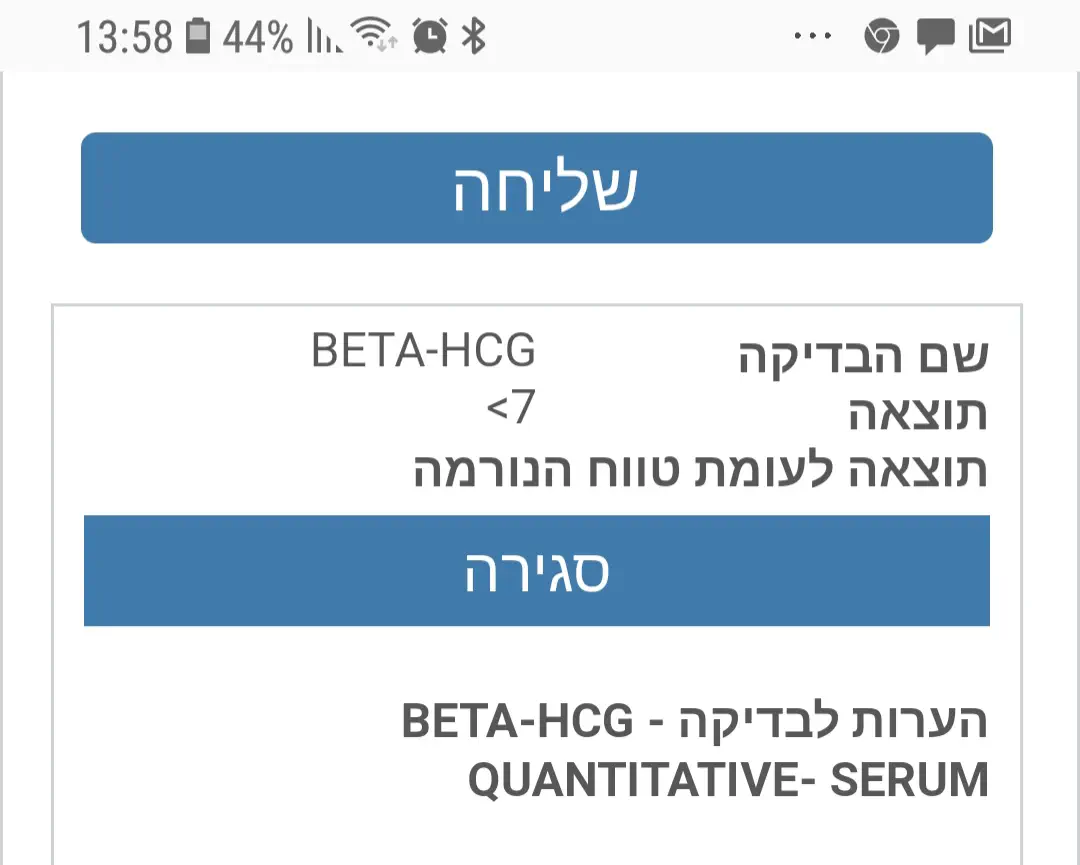The image size is (1080, 865).
Task: Tap the Gmail notification icon
Action: pyautogui.click(x=990, y=38)
